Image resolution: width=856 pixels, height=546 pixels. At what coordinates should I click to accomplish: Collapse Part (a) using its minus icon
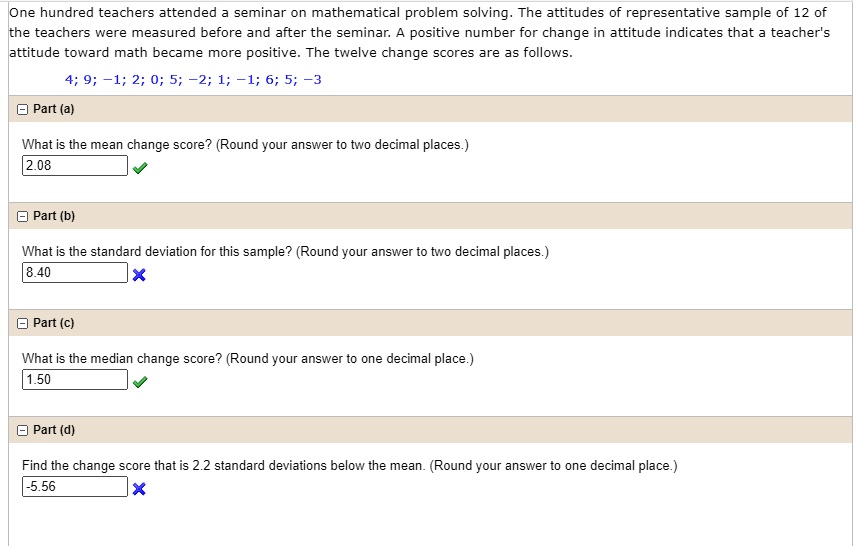pyautogui.click(x=23, y=109)
